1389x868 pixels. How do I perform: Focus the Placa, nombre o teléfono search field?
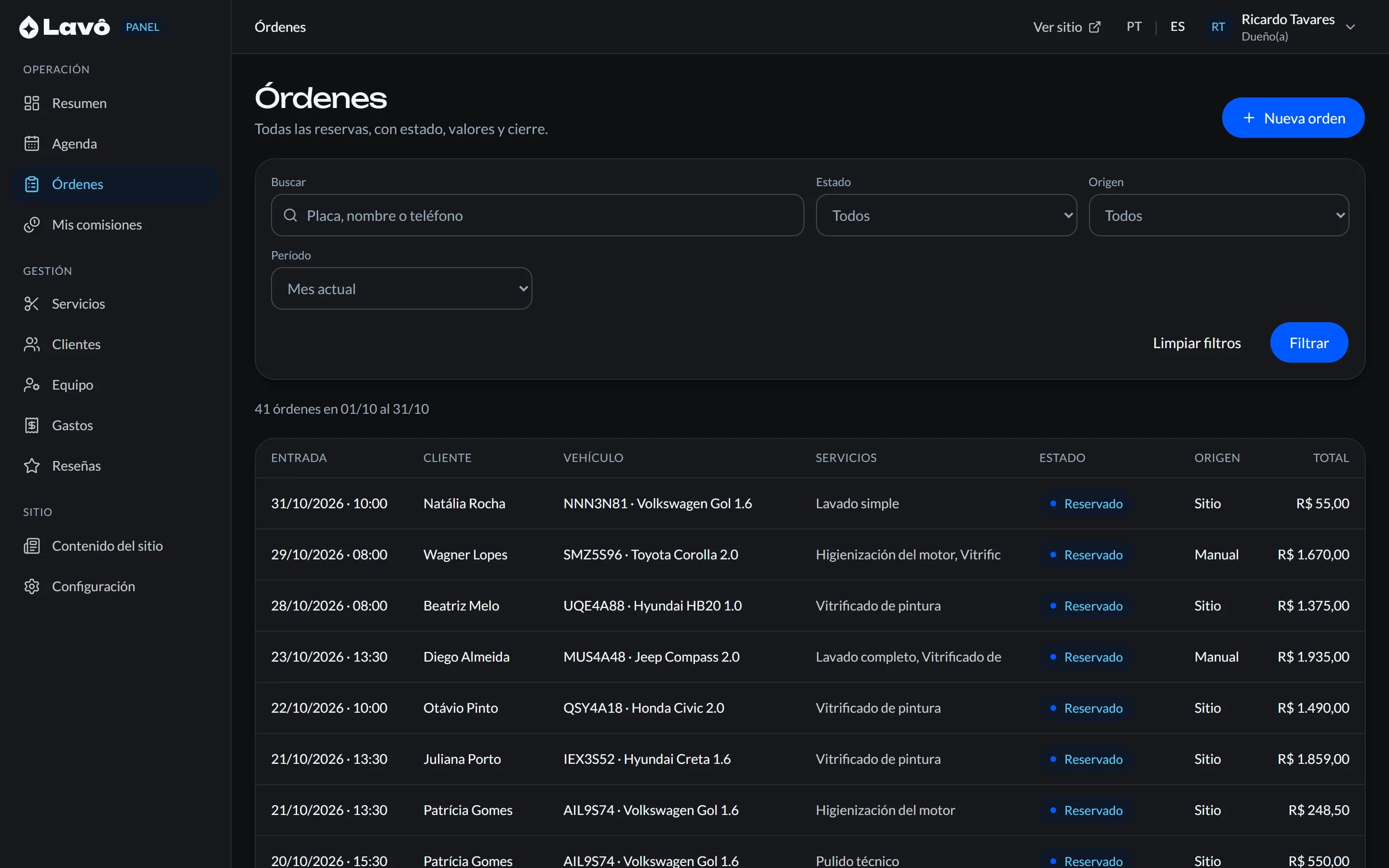tap(537, 215)
